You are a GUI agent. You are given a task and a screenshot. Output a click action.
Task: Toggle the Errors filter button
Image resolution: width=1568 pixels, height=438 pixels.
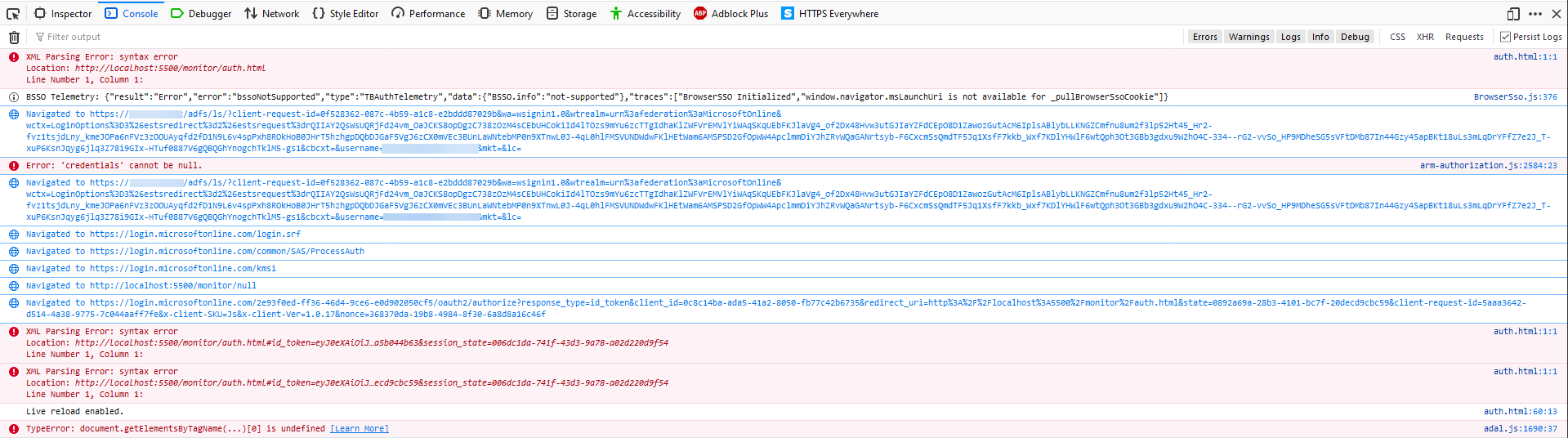click(x=1204, y=37)
